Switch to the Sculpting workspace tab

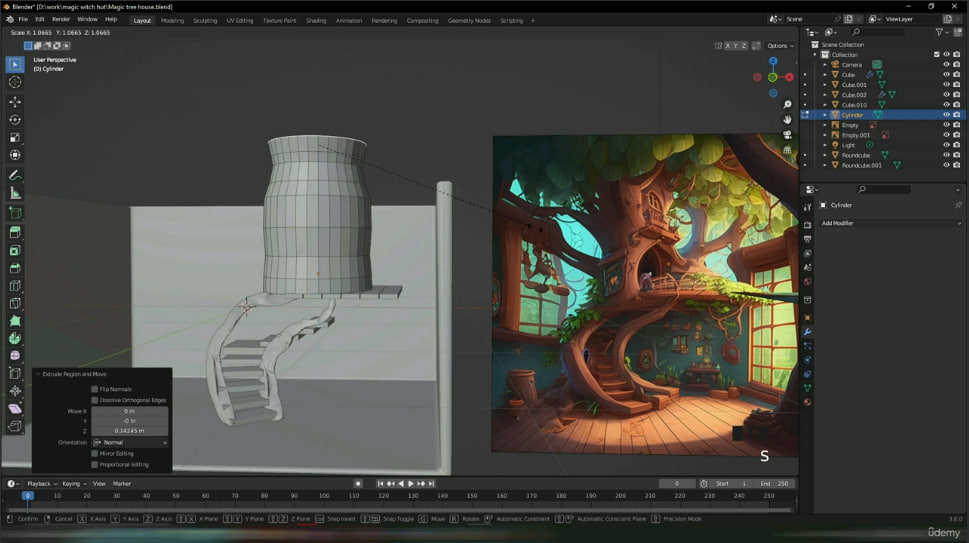point(204,20)
